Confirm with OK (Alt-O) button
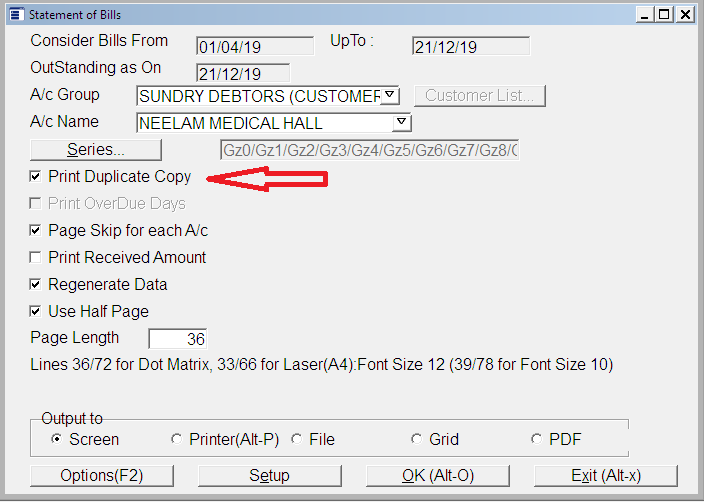The image size is (704, 502). click(x=438, y=476)
